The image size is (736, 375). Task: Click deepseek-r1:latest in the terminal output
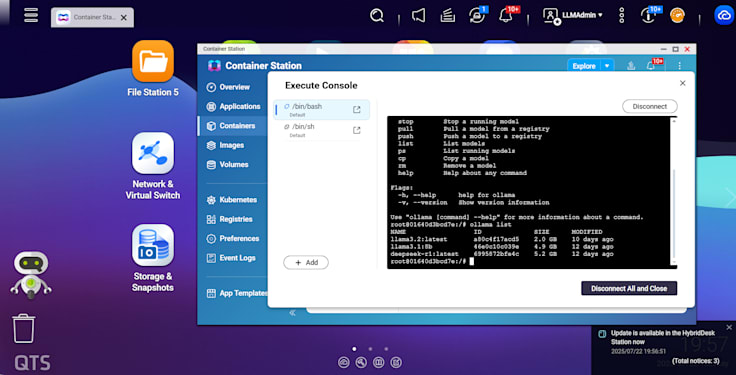(x=421, y=254)
